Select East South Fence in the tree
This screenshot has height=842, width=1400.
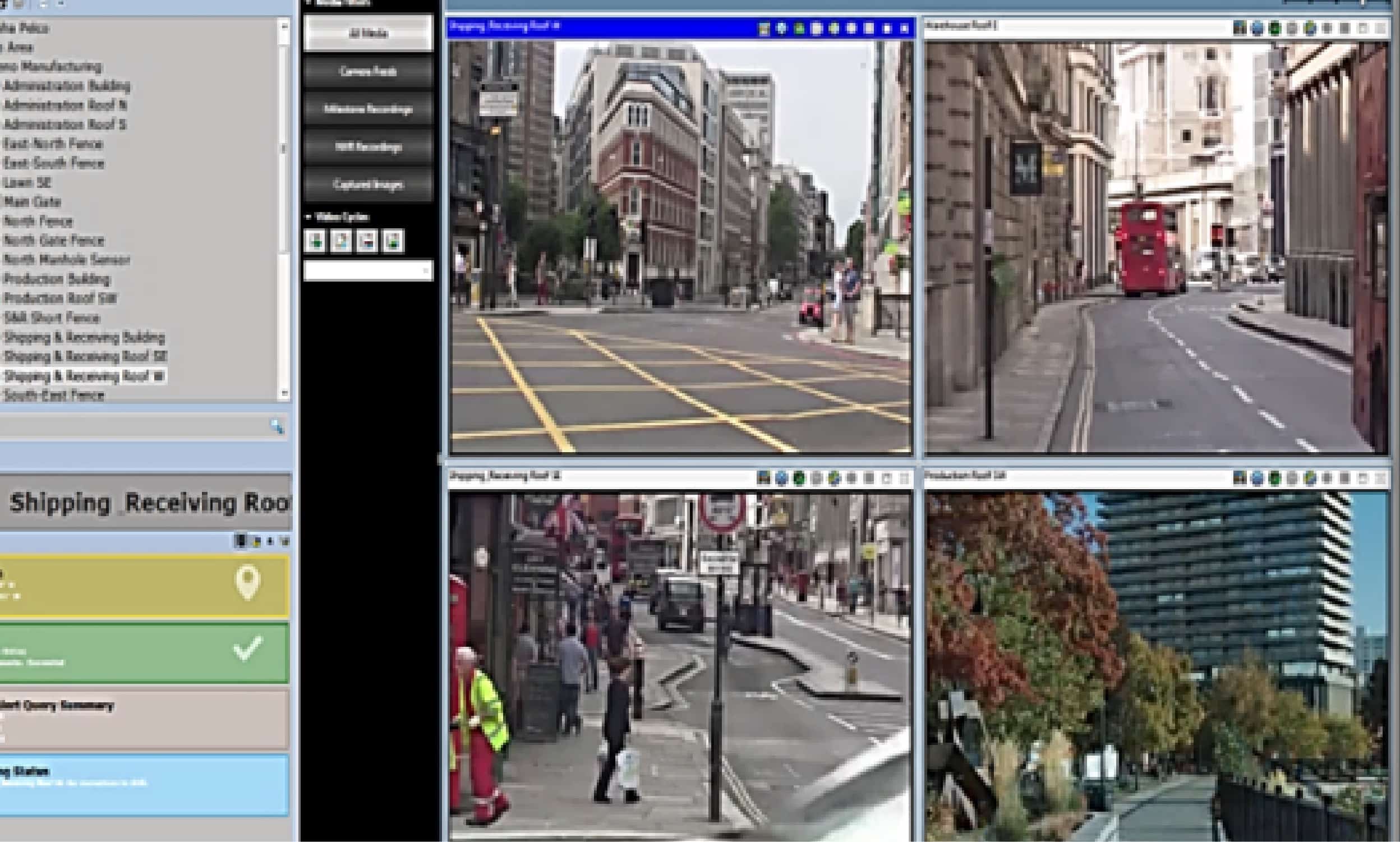(x=54, y=163)
